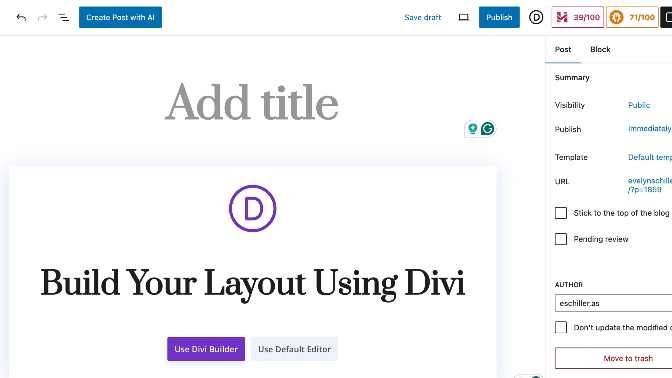Check the Pending review checkbox
Screen dimensions: 672x378
tap(561, 239)
